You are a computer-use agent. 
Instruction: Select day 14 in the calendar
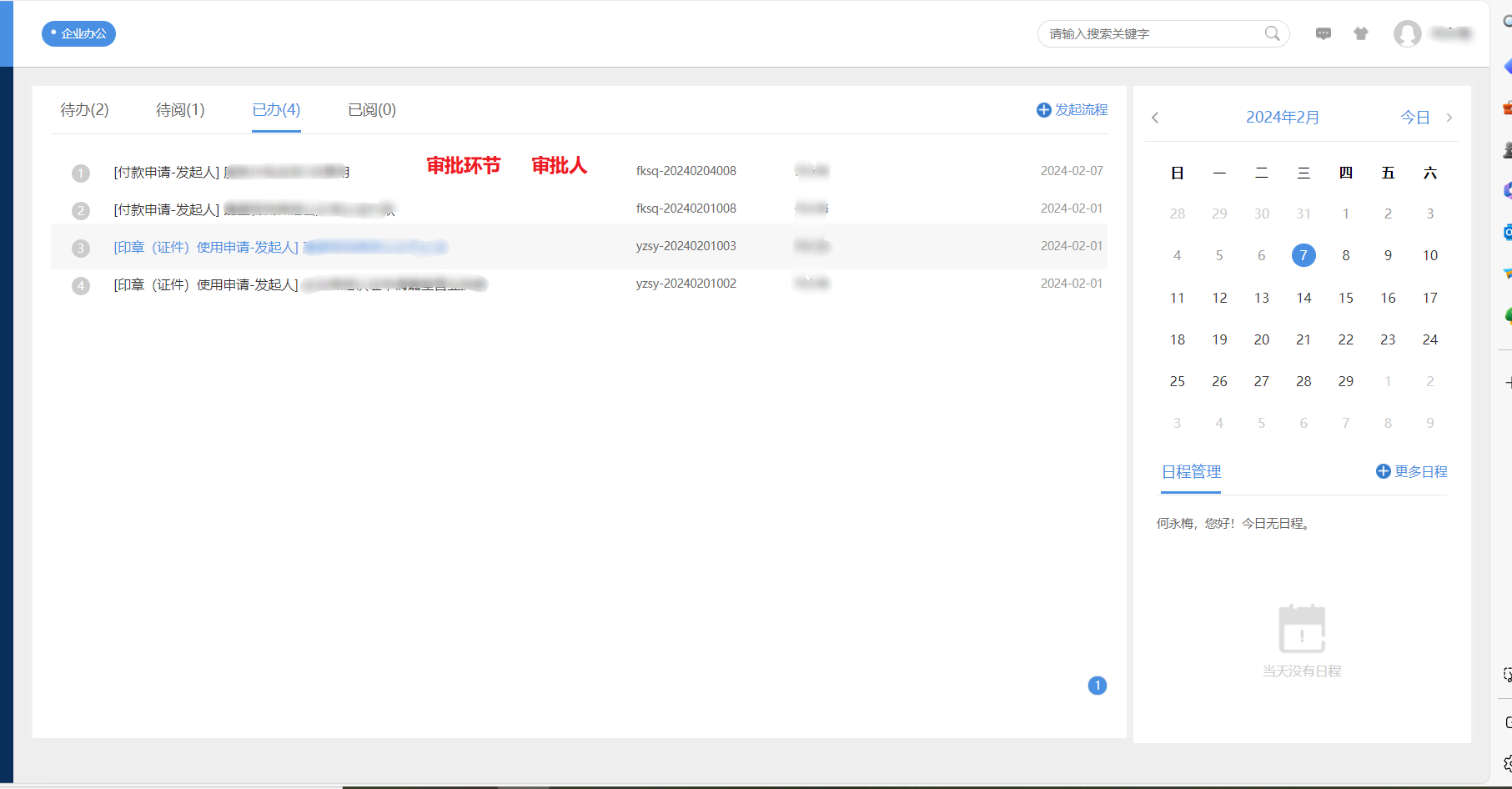click(1304, 298)
